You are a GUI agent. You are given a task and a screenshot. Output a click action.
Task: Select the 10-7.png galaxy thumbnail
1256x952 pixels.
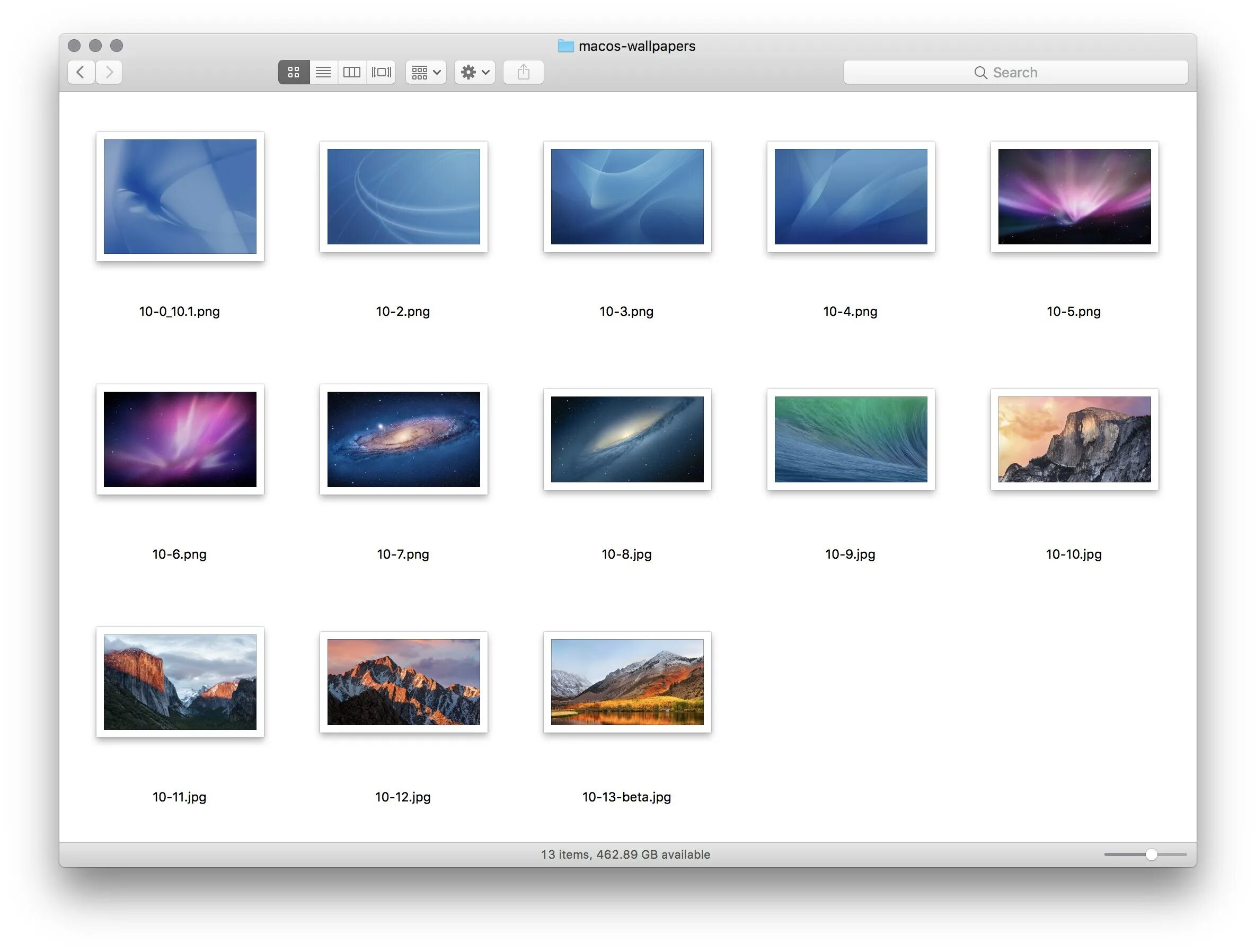point(404,439)
